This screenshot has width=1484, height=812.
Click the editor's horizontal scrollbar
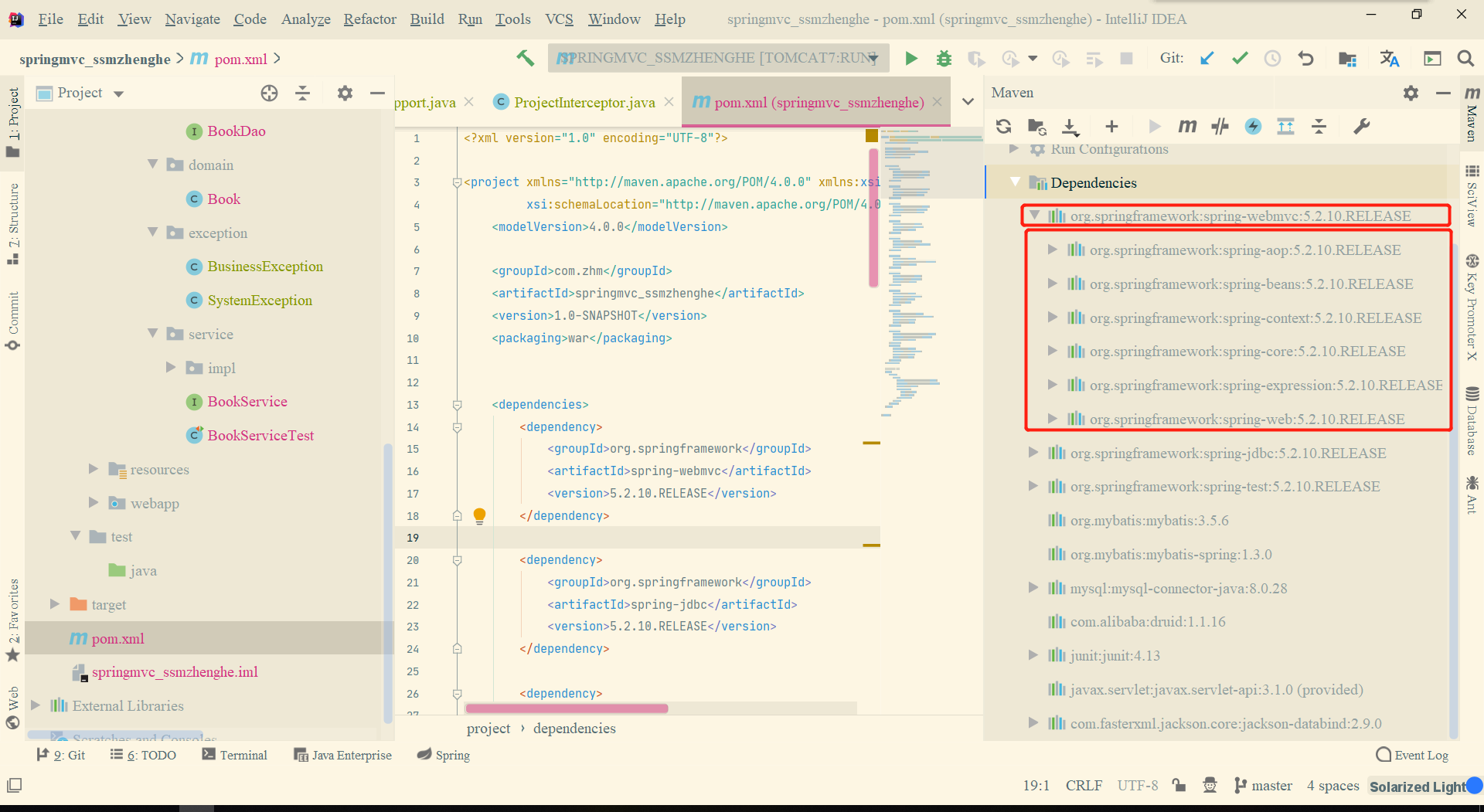[567, 708]
